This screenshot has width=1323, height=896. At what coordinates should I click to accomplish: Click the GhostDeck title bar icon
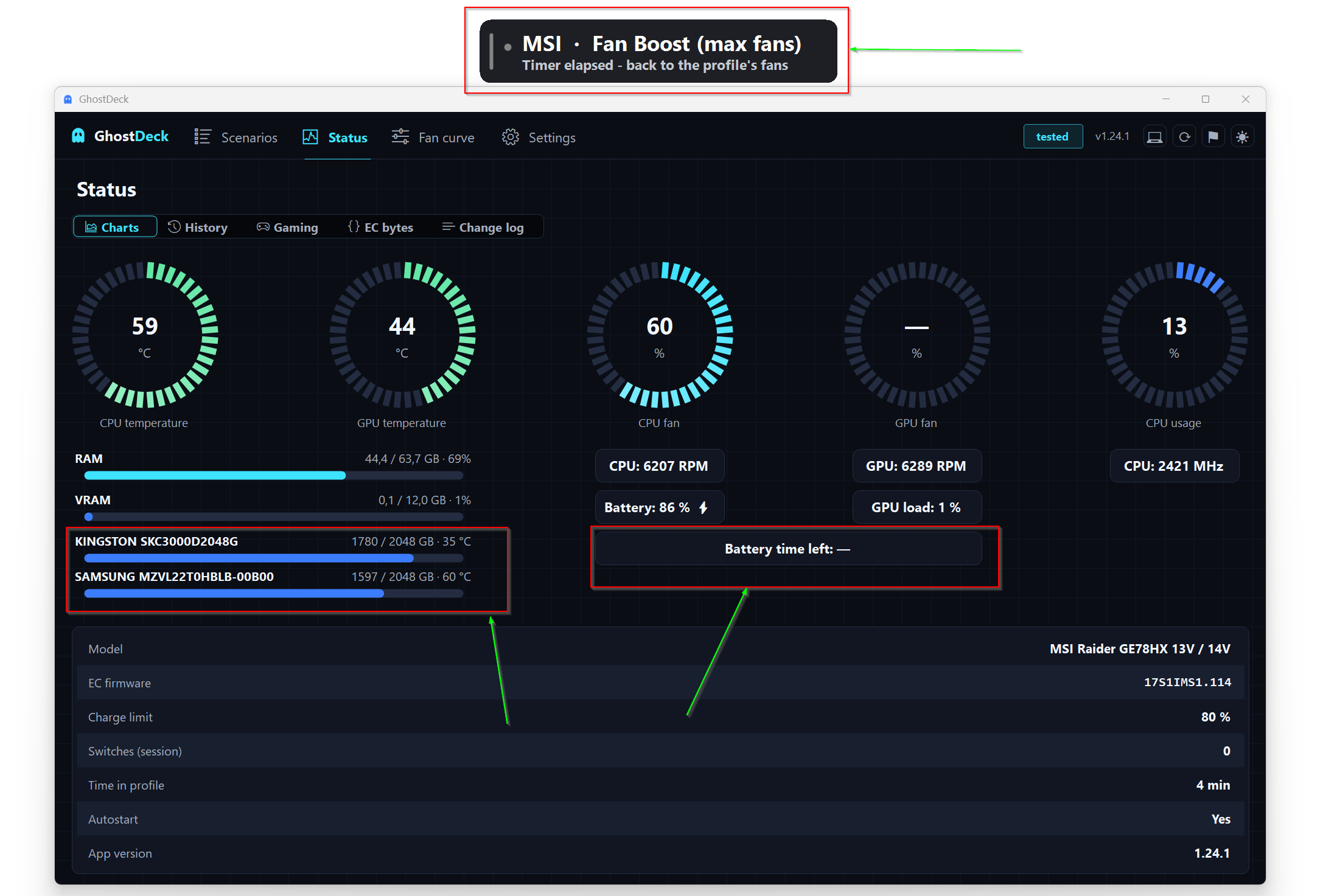[68, 99]
